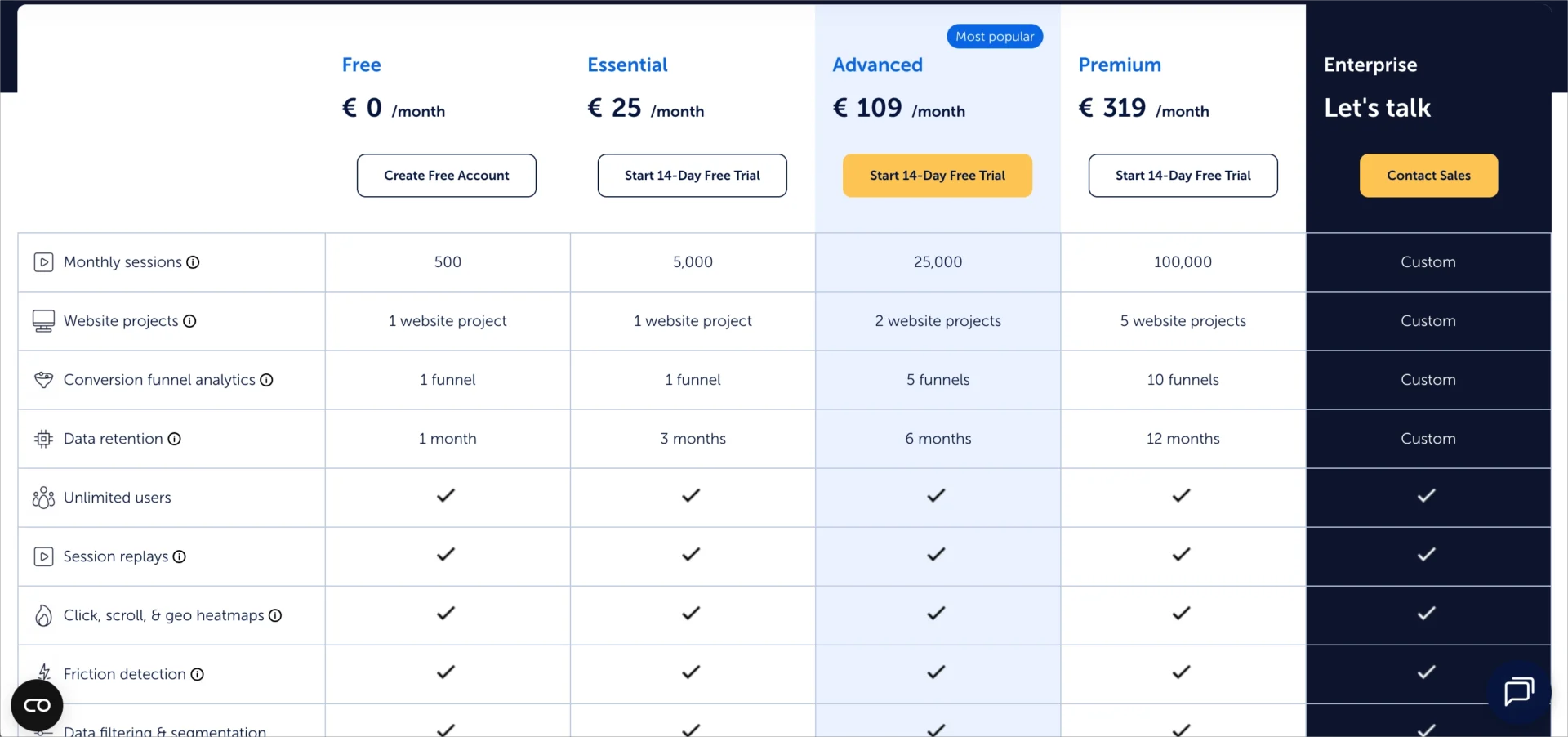Click the Most popular badge
Viewport: 1568px width, 737px height.
click(x=994, y=36)
